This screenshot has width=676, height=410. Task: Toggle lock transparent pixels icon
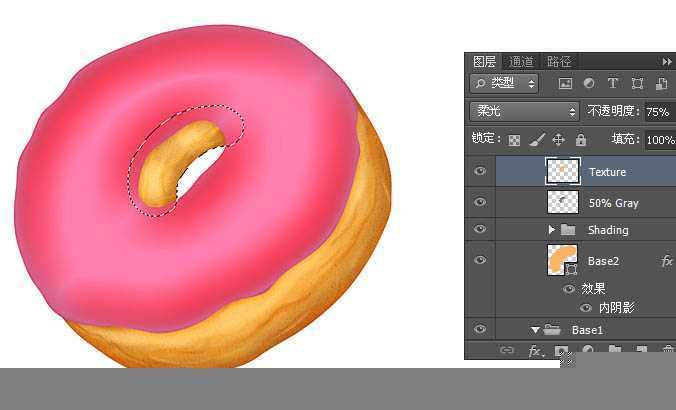[x=514, y=140]
